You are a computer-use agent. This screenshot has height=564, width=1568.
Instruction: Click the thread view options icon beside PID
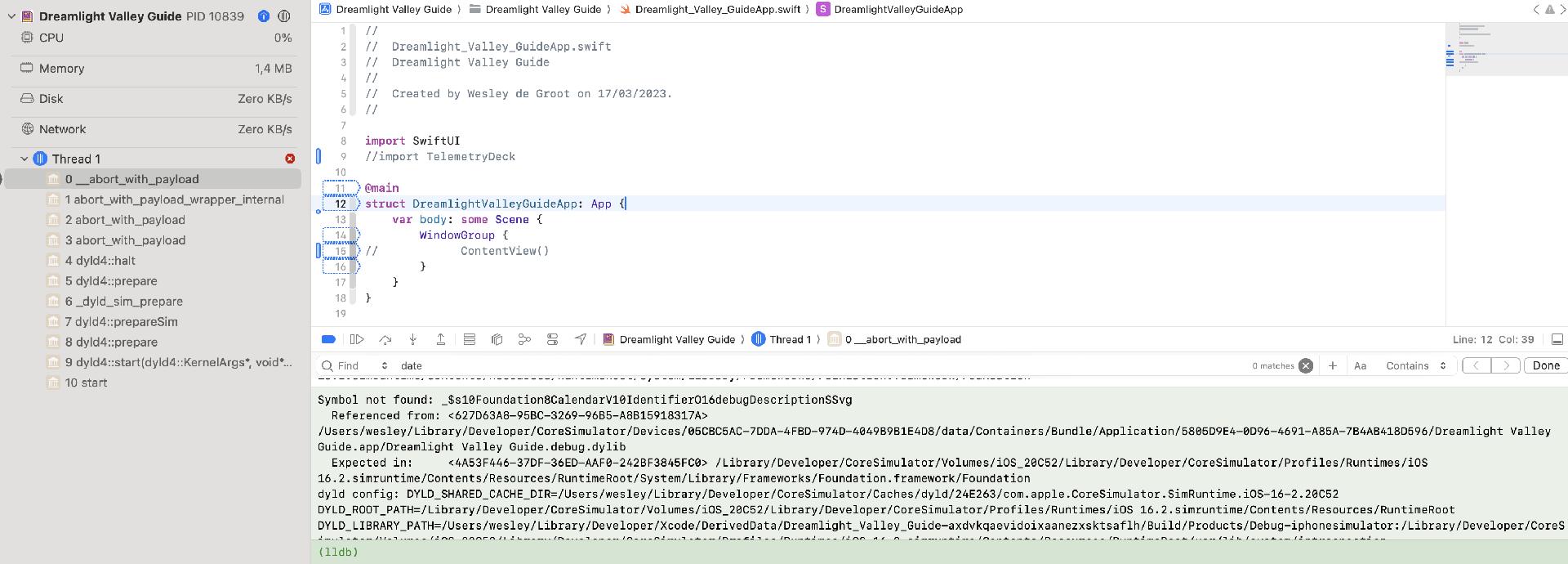click(x=284, y=16)
